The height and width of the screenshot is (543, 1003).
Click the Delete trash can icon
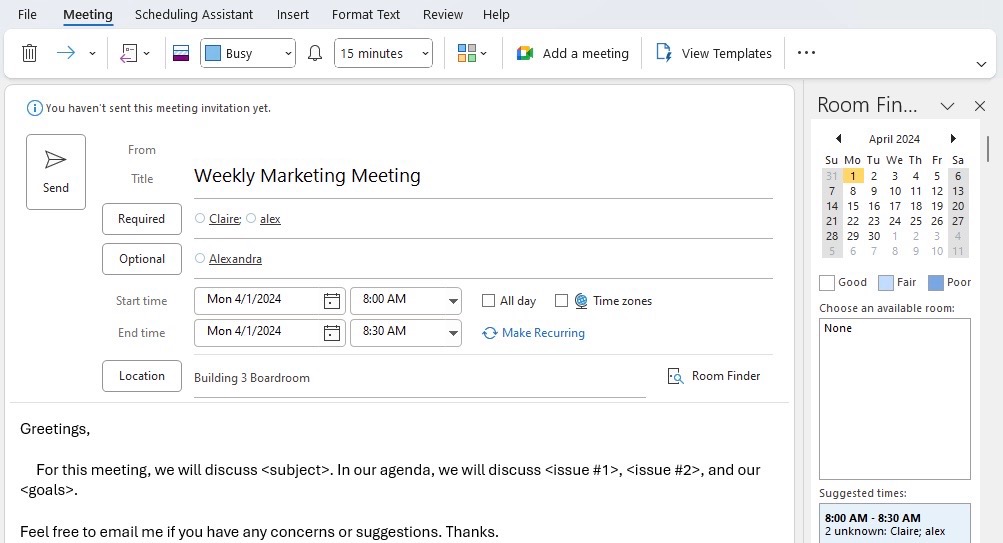coord(29,53)
